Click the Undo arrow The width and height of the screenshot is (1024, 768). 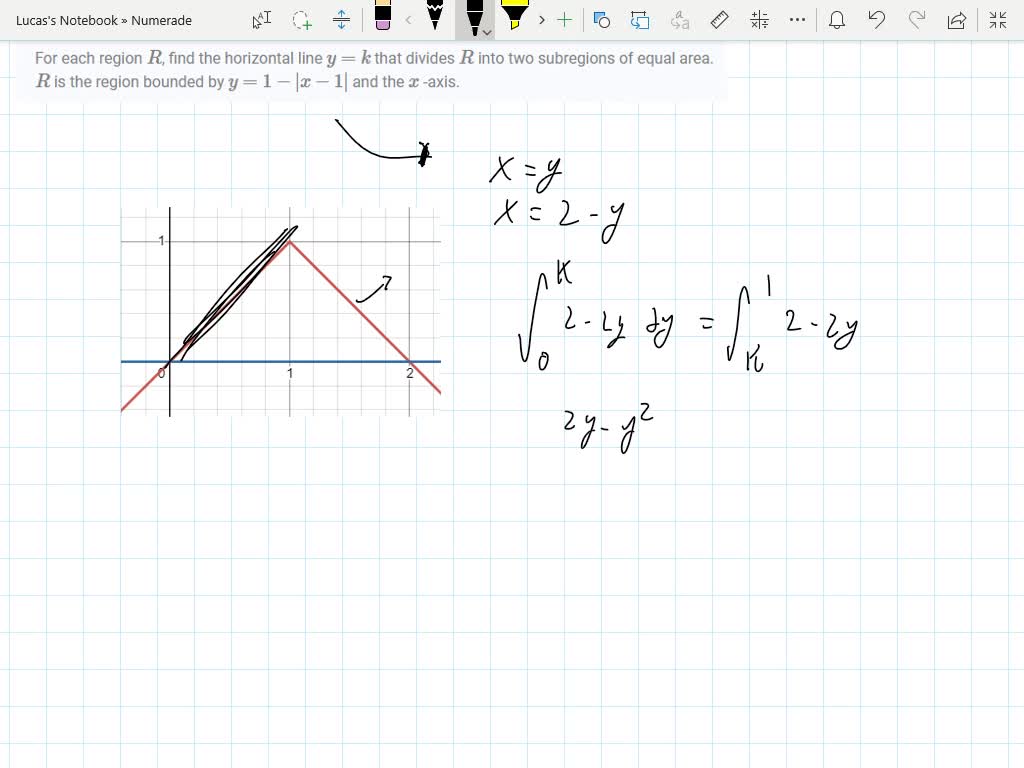coord(877,20)
